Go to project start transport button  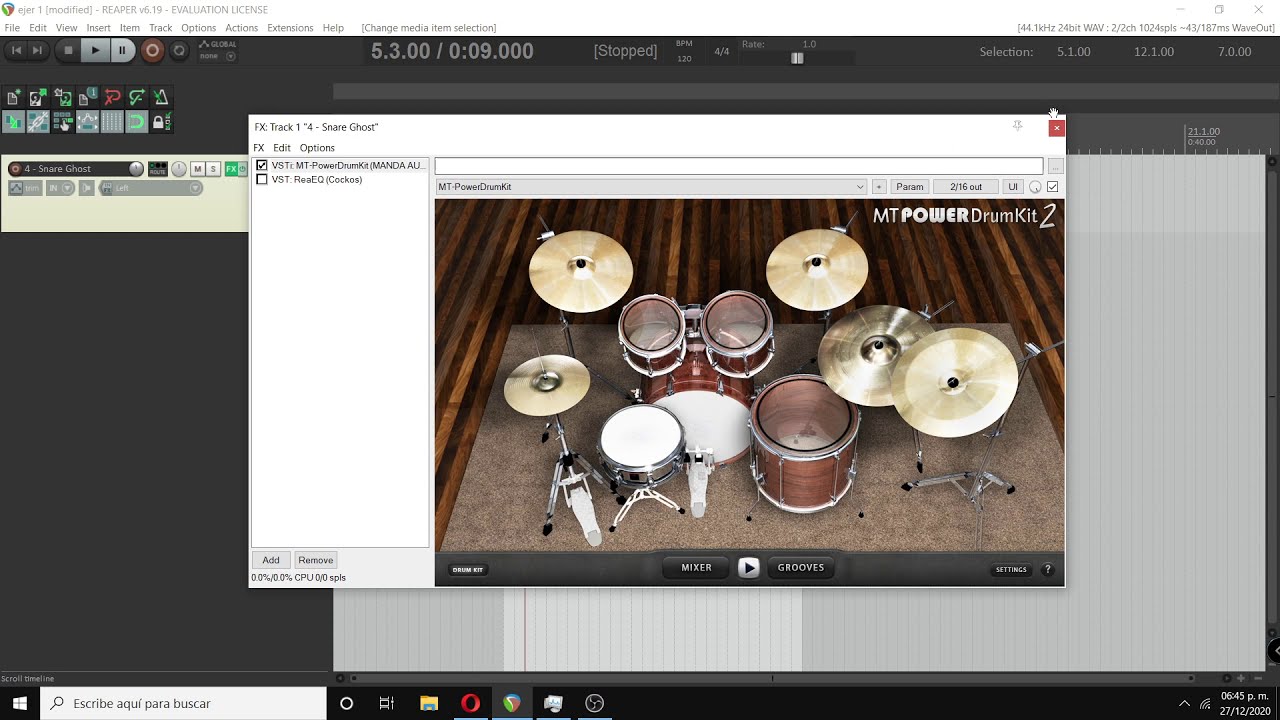tap(17, 50)
